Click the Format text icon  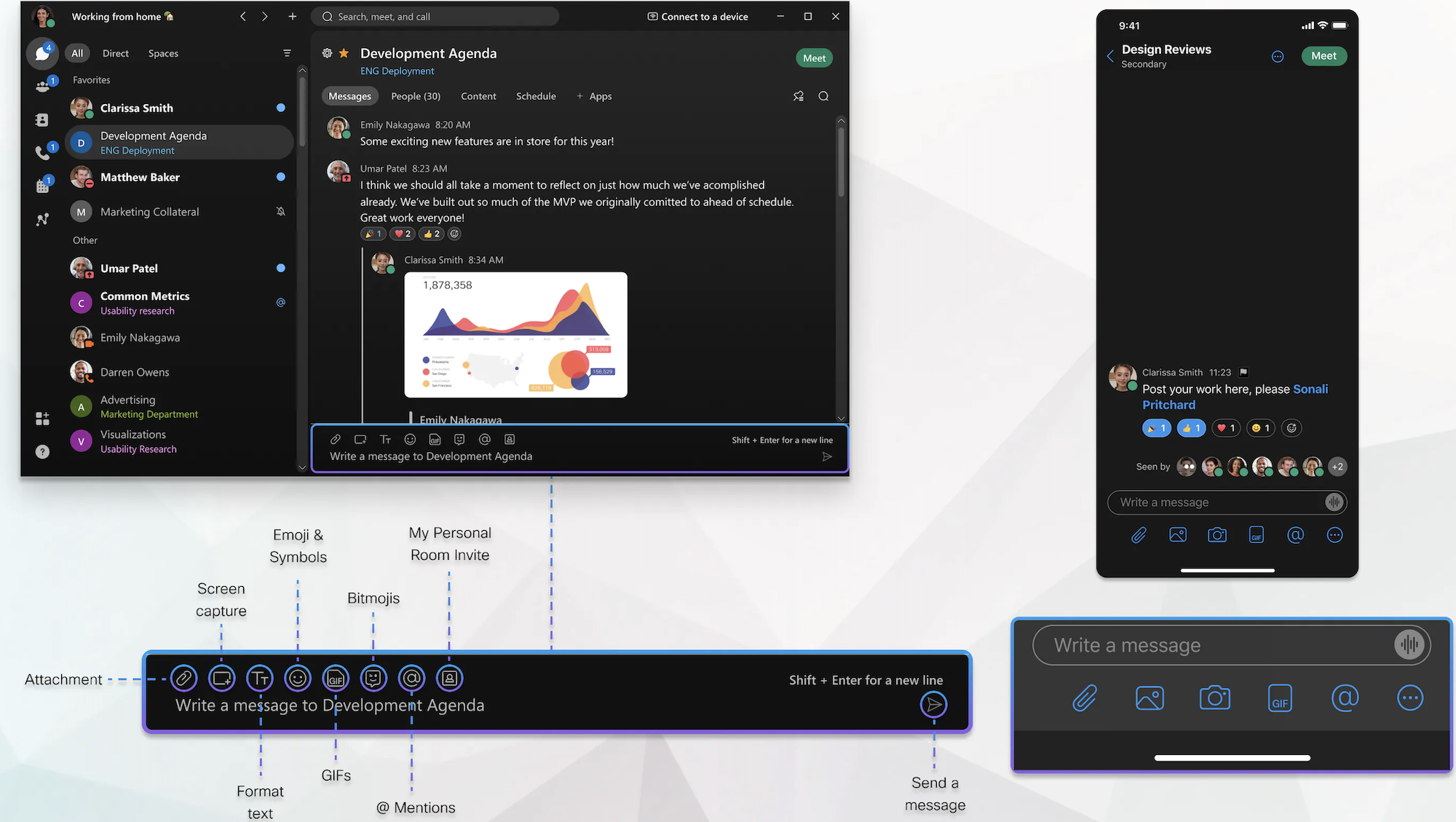point(259,678)
